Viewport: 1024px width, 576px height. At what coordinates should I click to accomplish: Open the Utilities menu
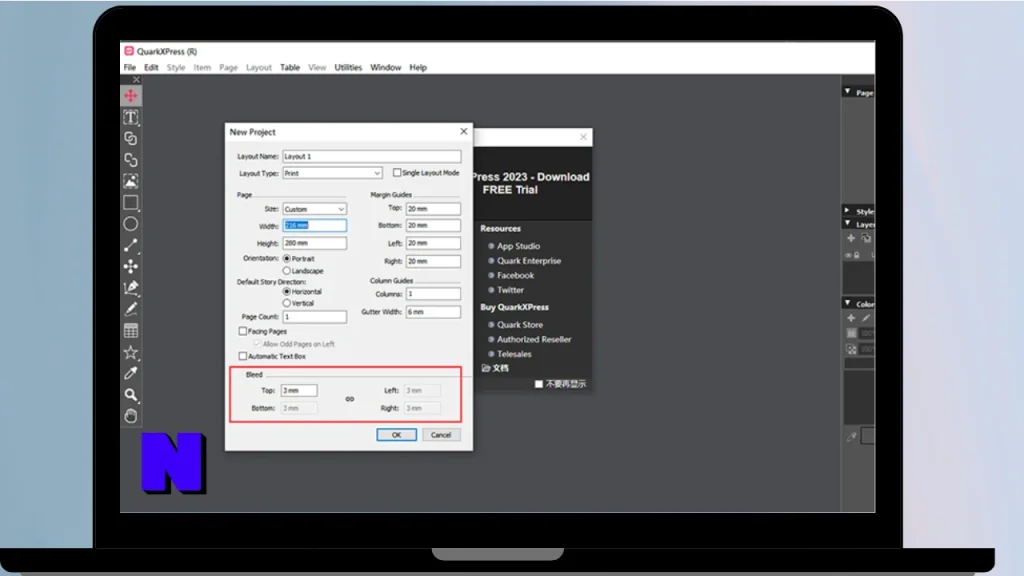[348, 67]
